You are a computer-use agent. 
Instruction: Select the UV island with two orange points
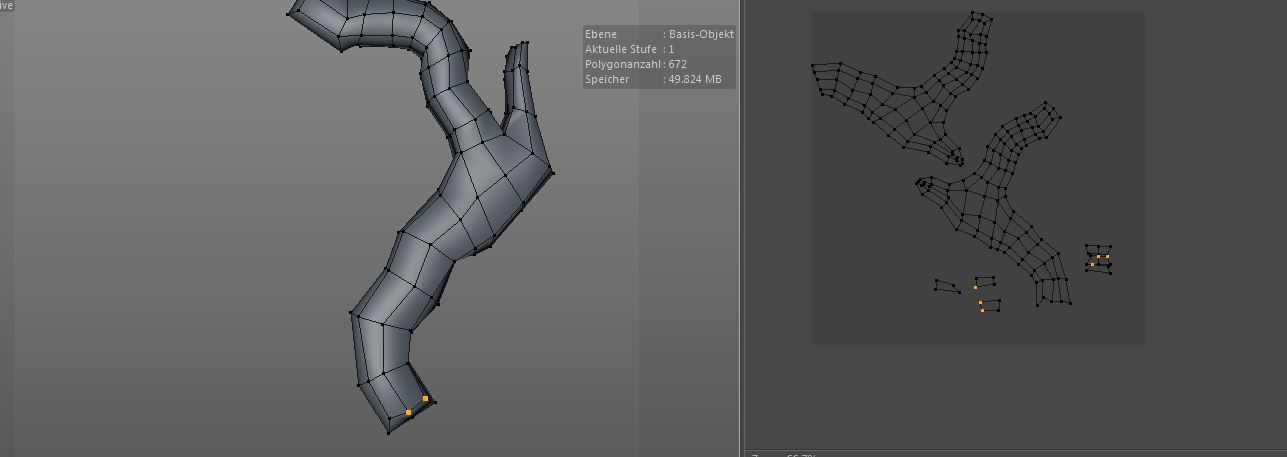click(990, 305)
